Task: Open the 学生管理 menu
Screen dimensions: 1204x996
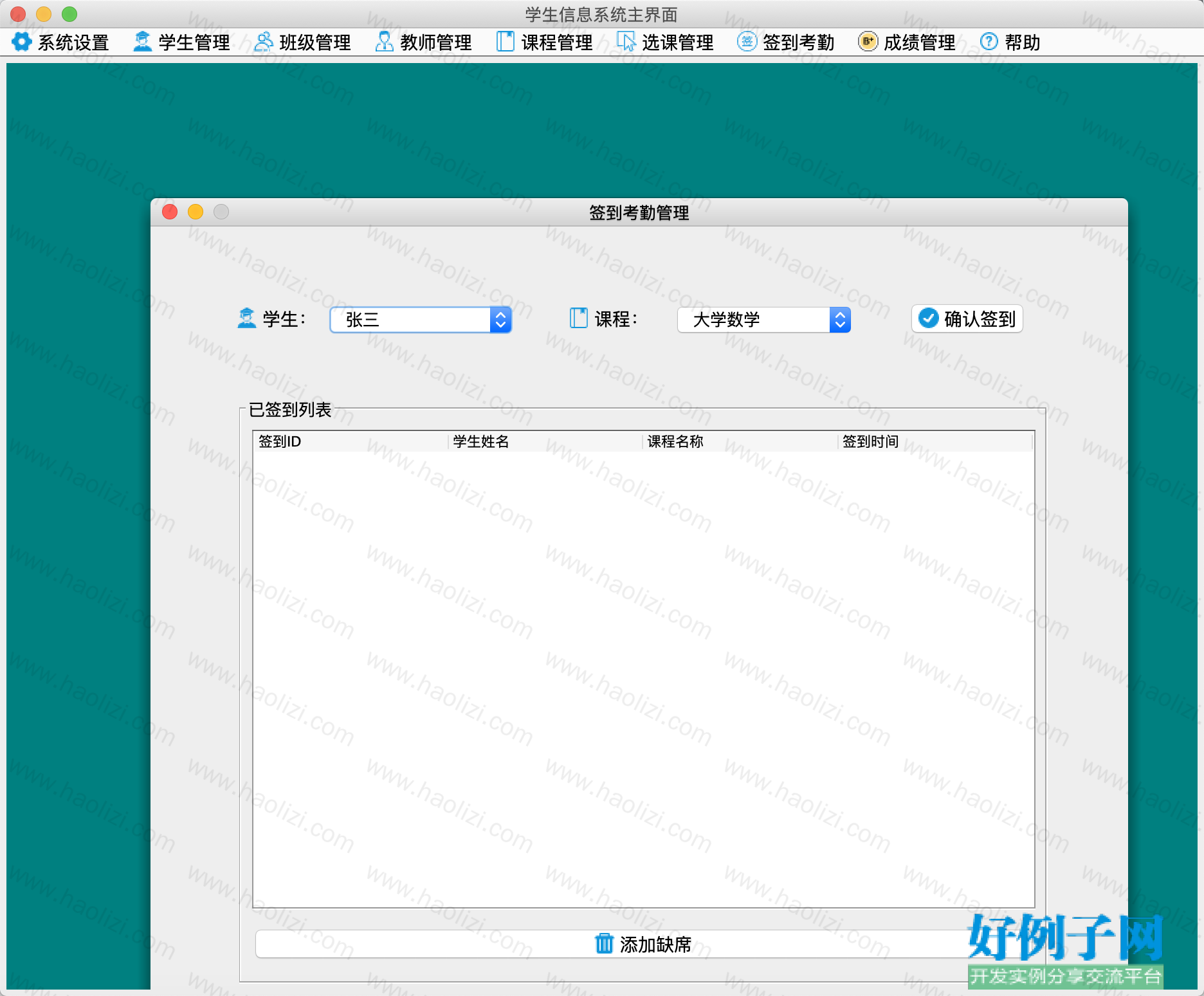Action: coord(182,42)
